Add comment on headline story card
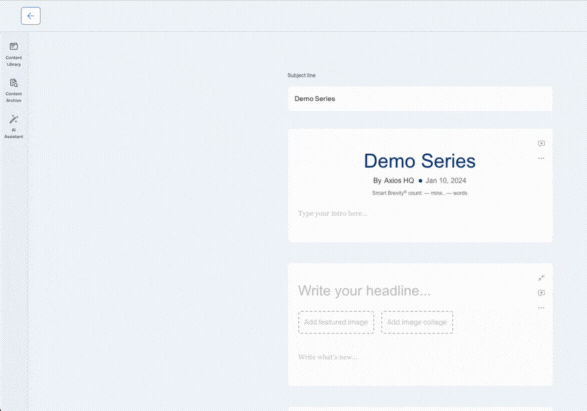Viewport: 587px width, 411px height. (541, 293)
